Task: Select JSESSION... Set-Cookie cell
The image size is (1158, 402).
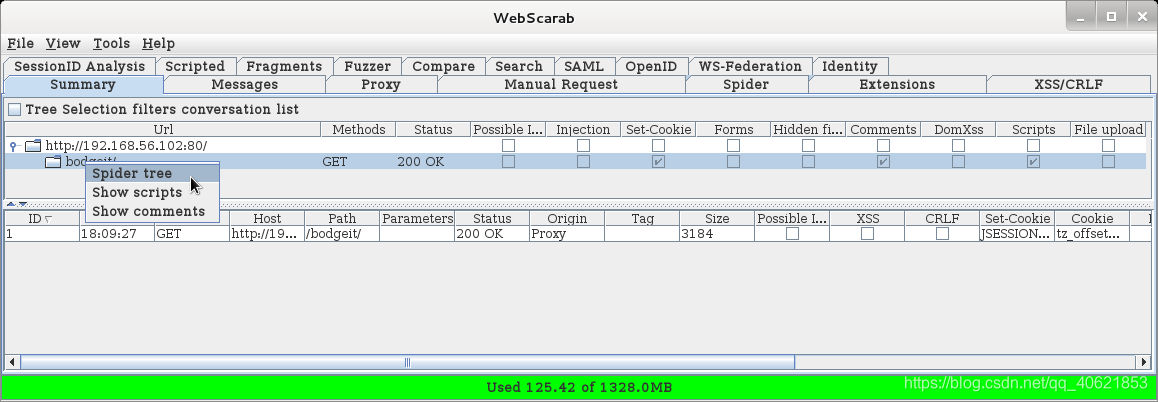Action: 1018,234
